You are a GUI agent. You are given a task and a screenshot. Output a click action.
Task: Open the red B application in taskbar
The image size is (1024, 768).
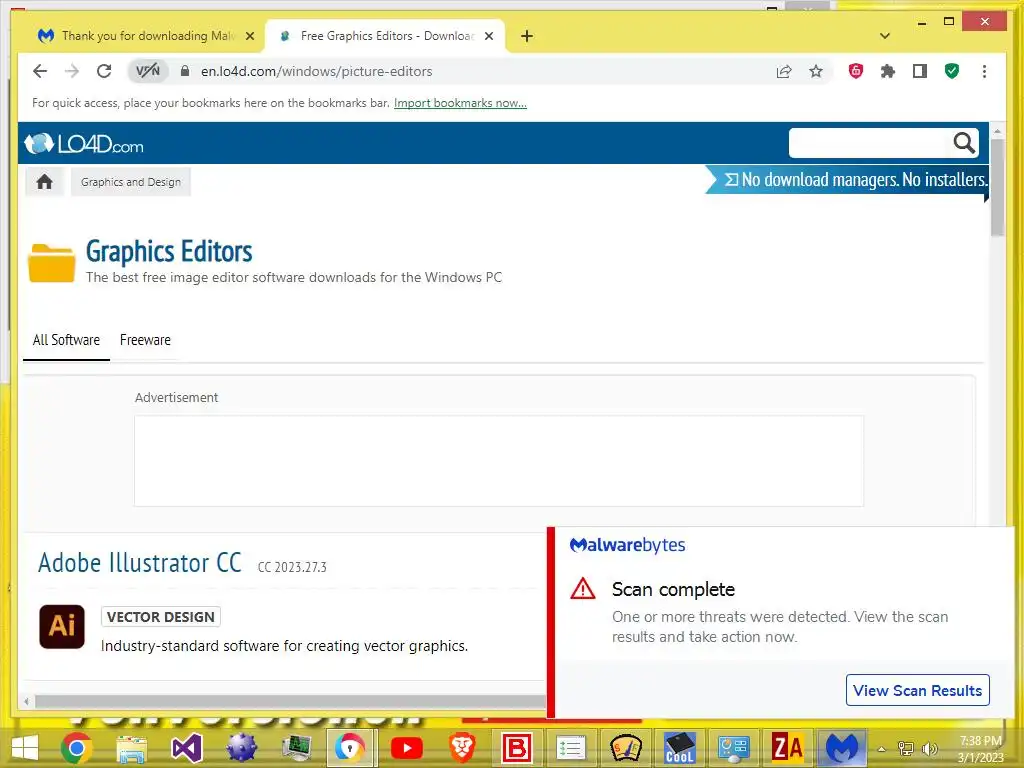coord(516,748)
